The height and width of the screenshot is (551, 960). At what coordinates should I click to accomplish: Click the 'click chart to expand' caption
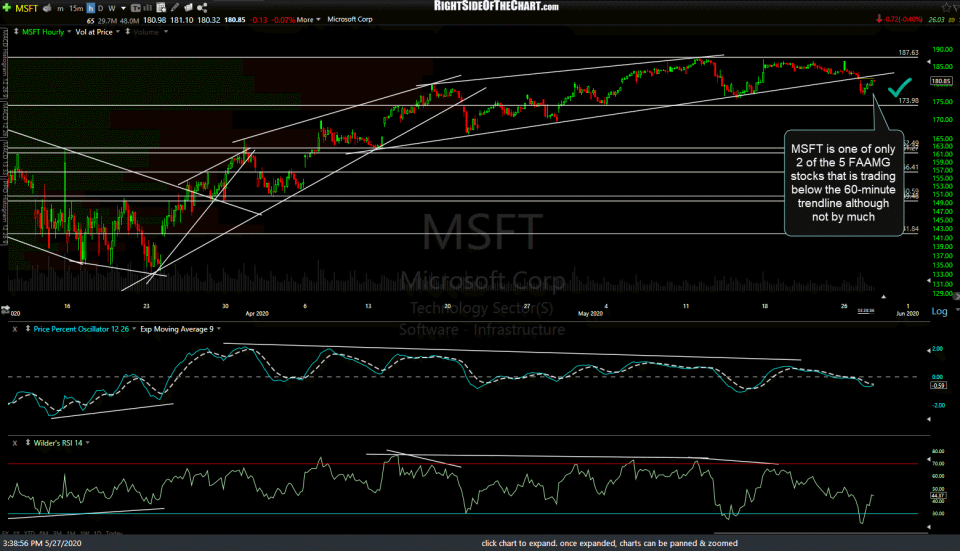point(609,543)
